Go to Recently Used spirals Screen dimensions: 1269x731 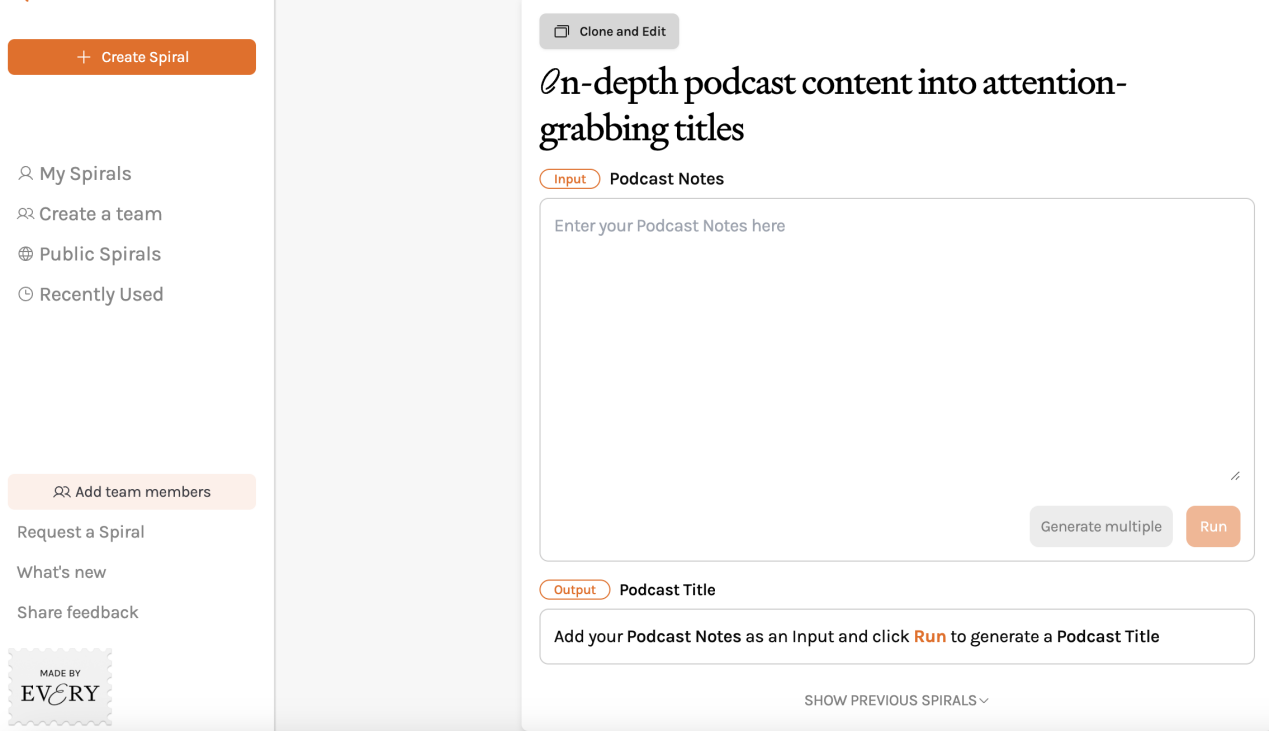point(101,295)
